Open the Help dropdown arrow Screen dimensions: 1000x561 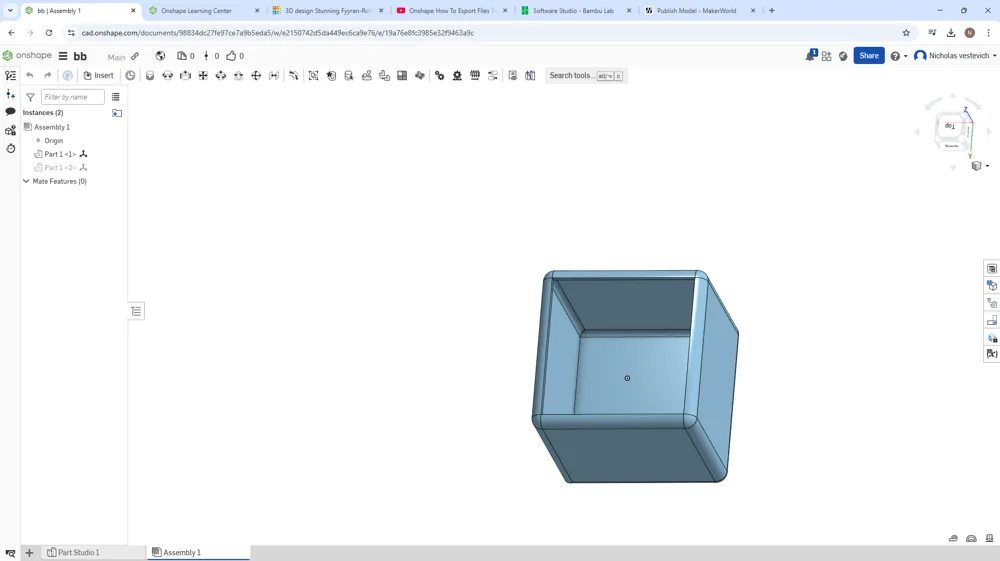[906, 56]
